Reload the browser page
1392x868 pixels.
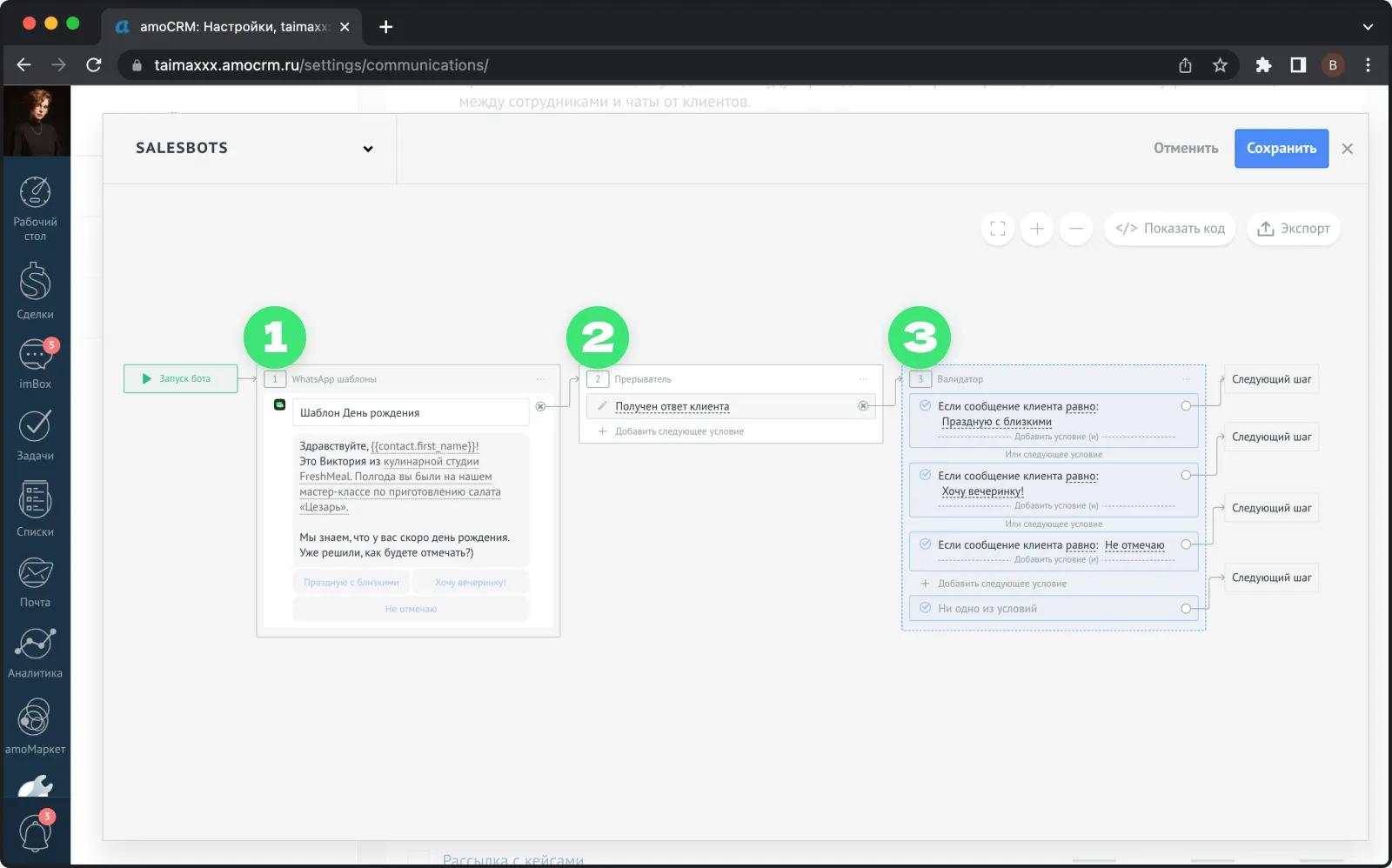point(94,65)
